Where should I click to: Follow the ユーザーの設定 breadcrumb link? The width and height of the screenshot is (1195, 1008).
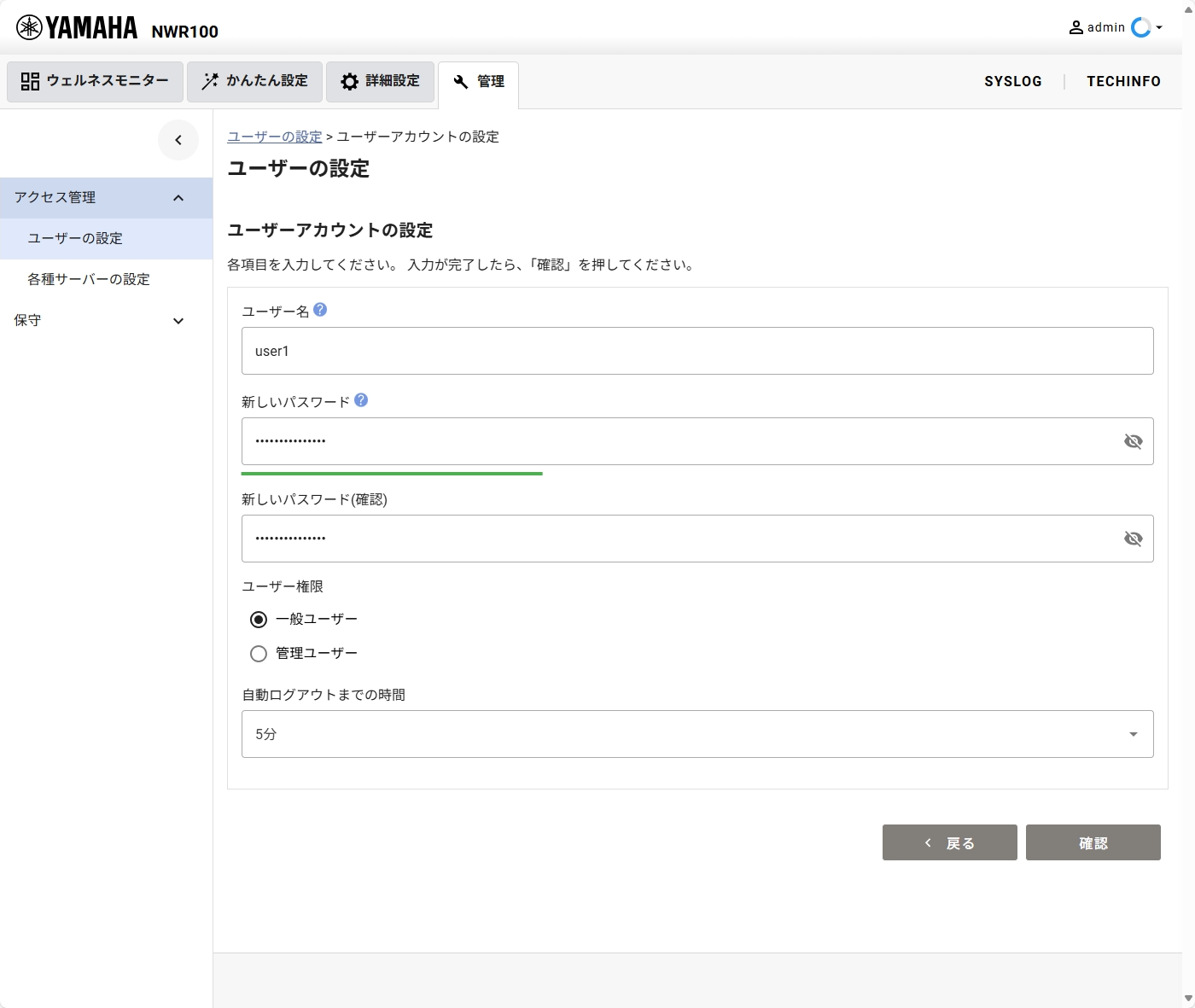[274, 137]
